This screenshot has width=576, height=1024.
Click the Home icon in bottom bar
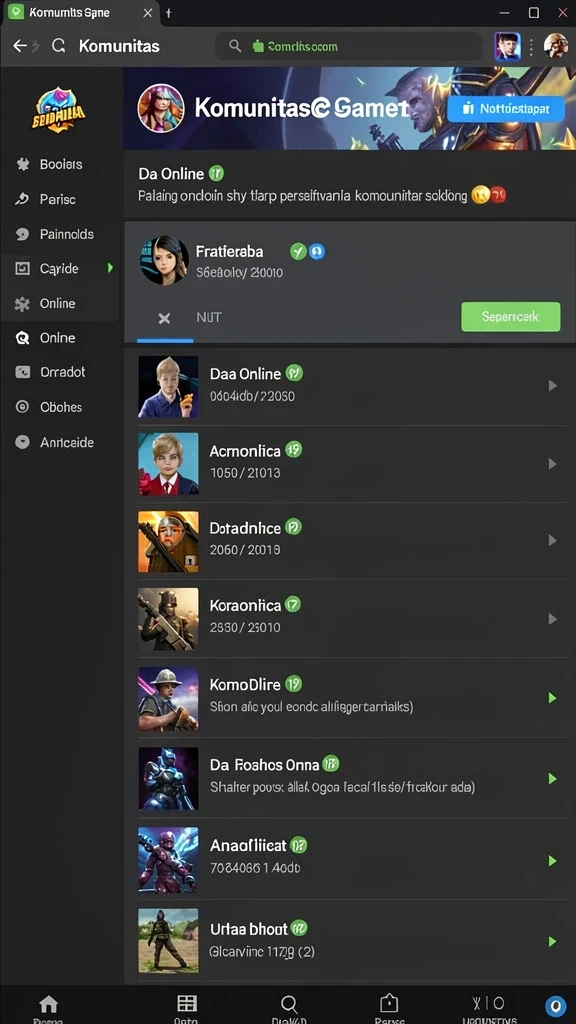click(48, 1004)
